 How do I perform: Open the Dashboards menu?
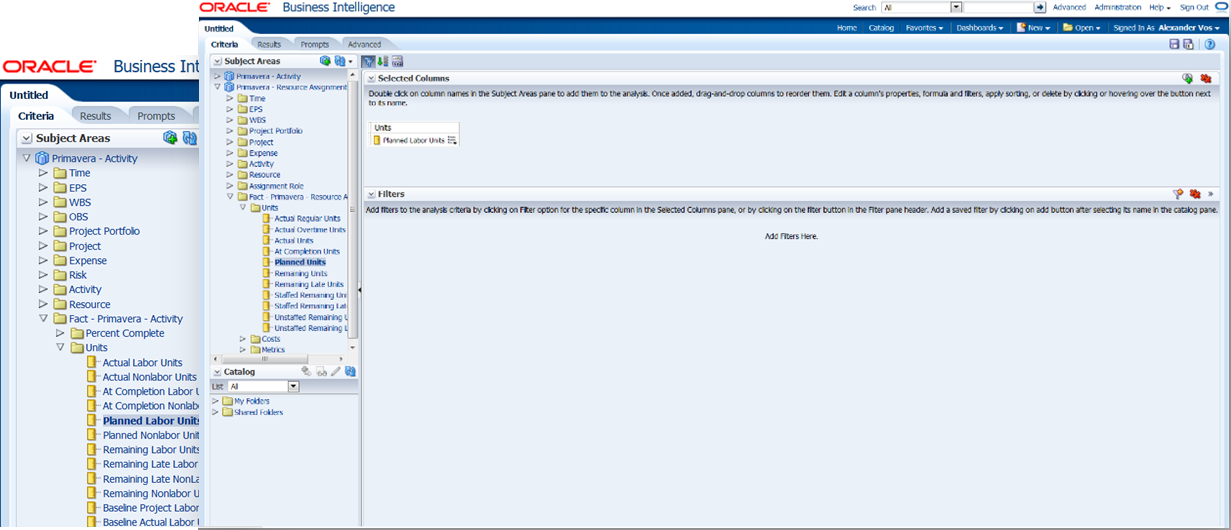tap(980, 28)
